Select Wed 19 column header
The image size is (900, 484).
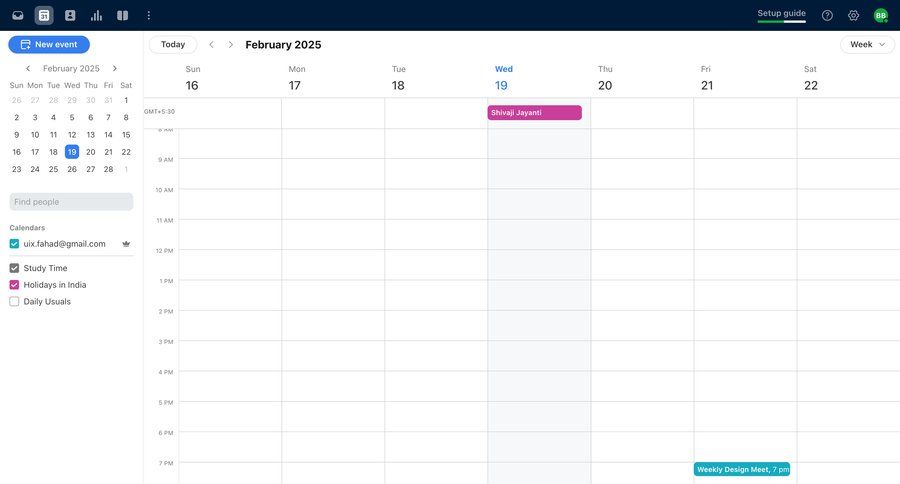tap(503, 78)
